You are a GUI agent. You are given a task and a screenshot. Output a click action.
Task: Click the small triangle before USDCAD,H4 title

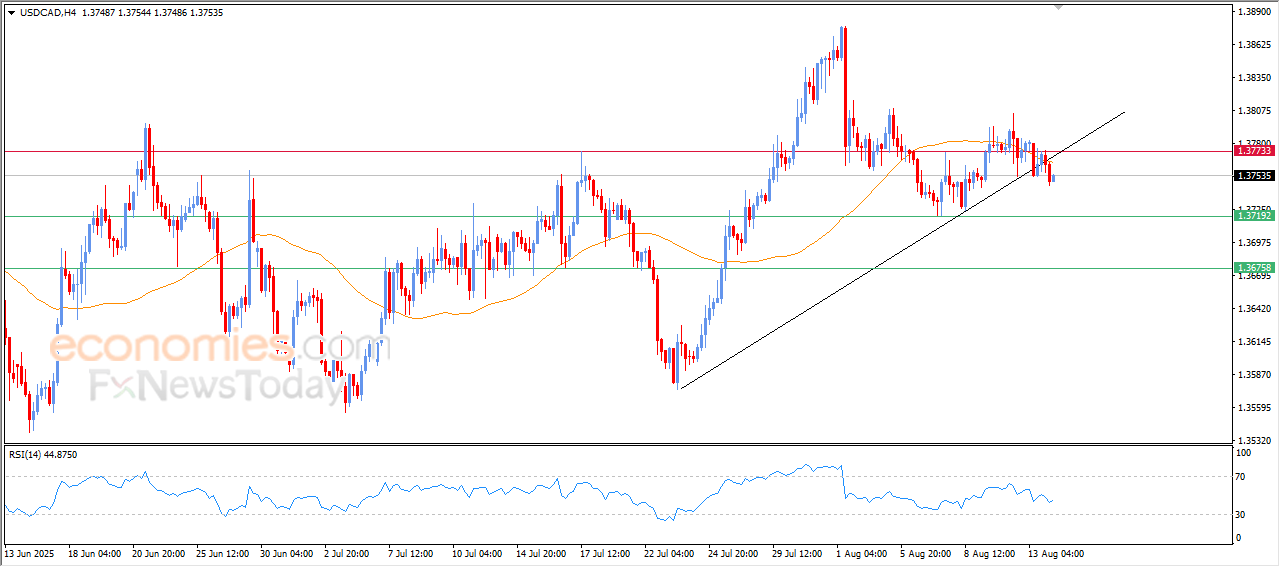(11, 13)
